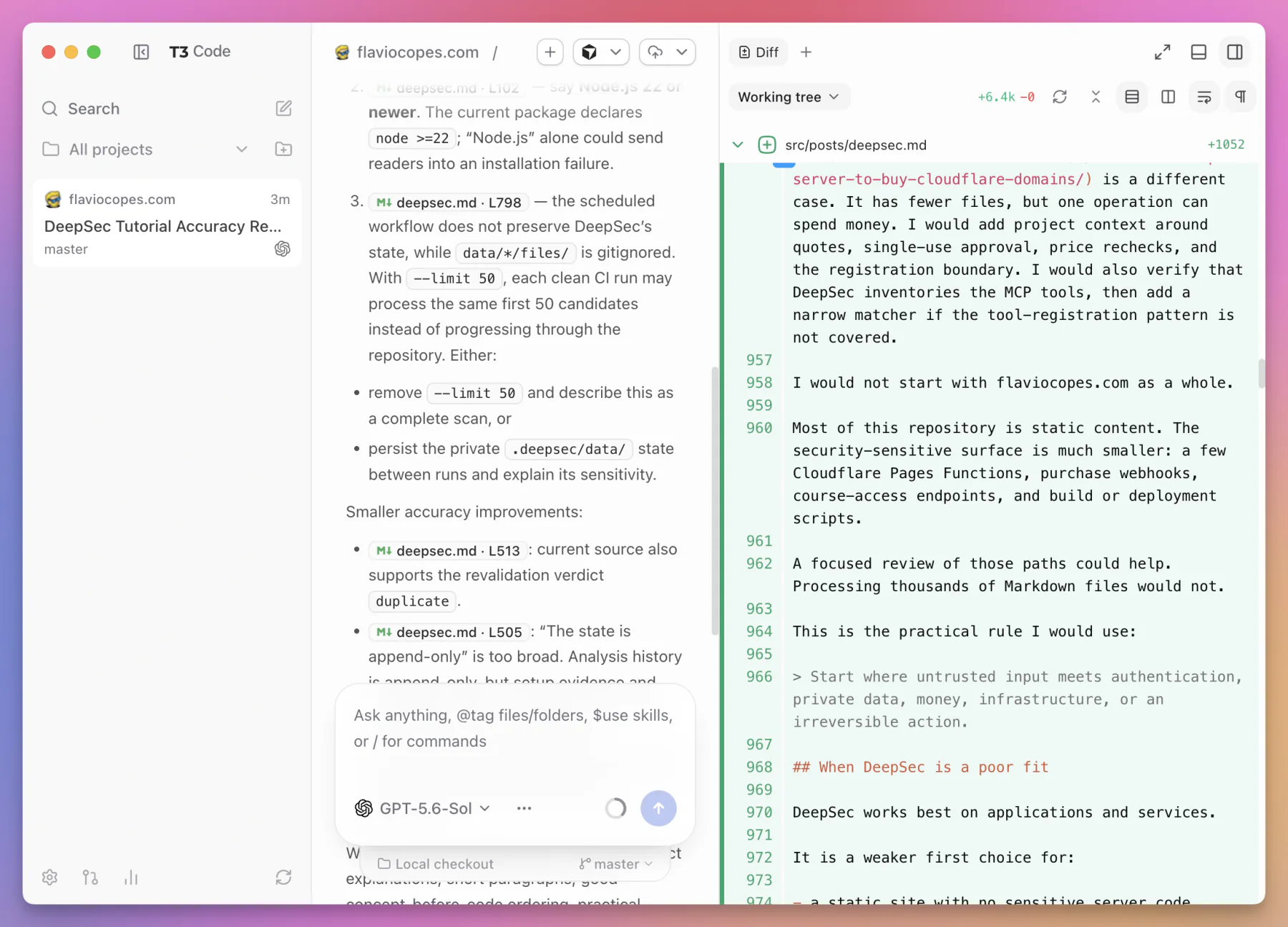
Task: Click the T3 Code app title
Action: pyautogui.click(x=200, y=52)
